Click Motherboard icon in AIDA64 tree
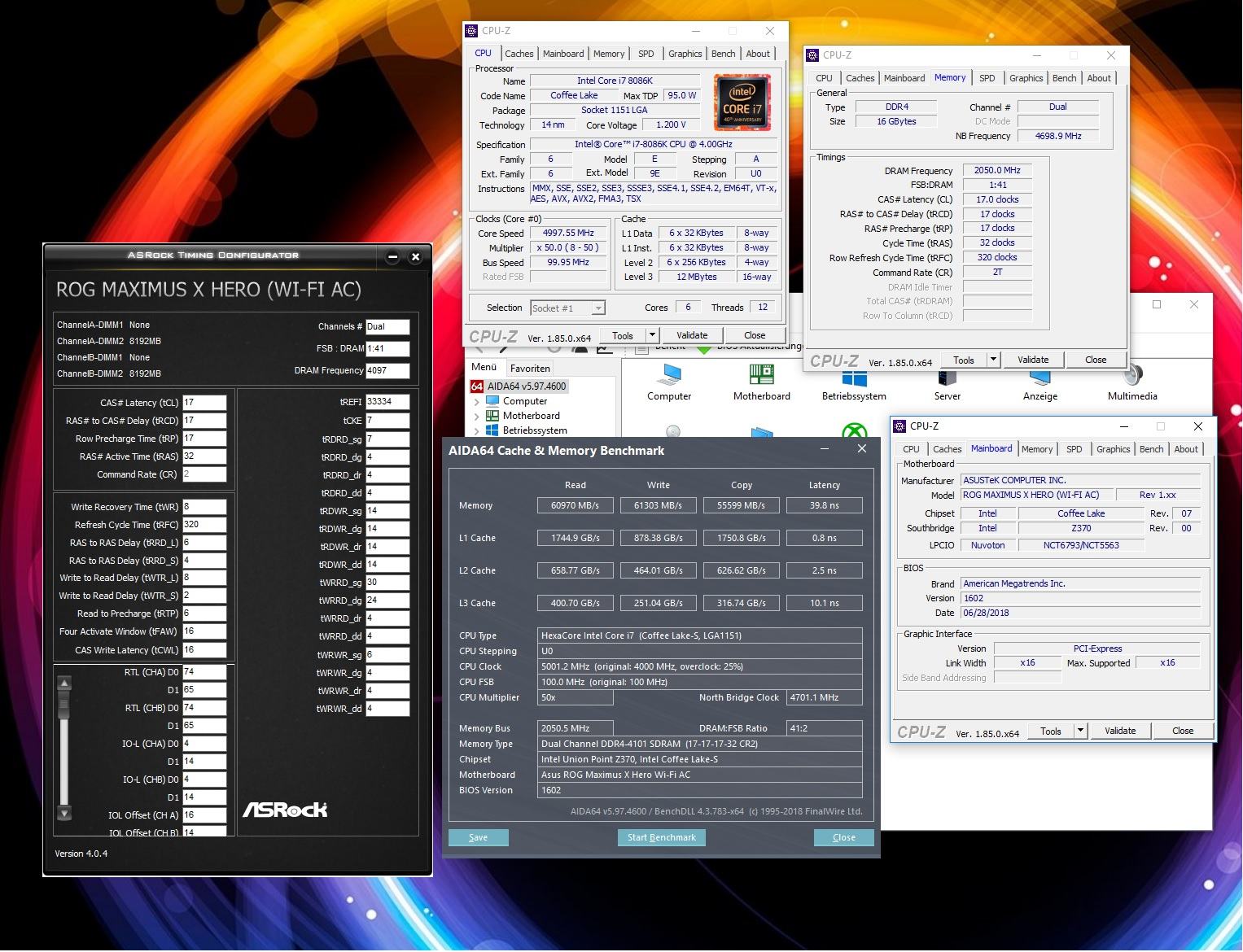The height and width of the screenshot is (952, 1243). coord(492,416)
